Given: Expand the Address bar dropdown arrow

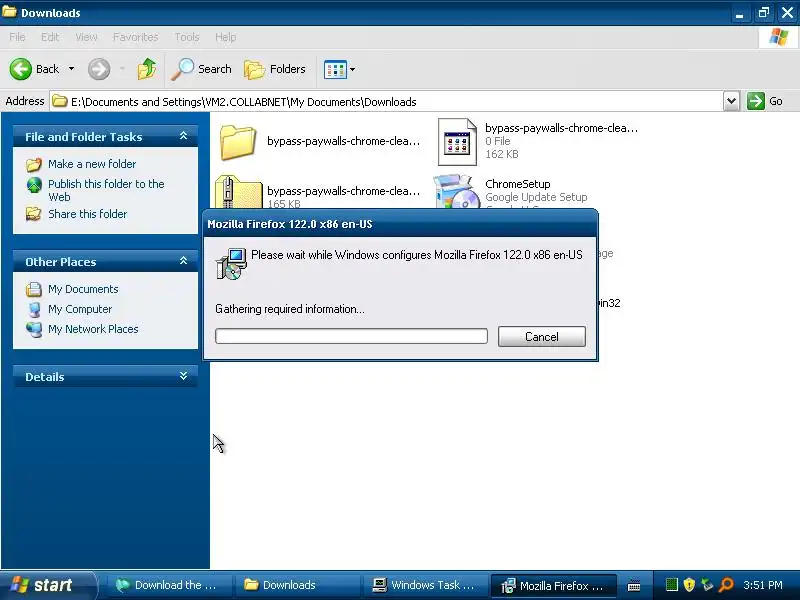Looking at the screenshot, I should [x=731, y=101].
